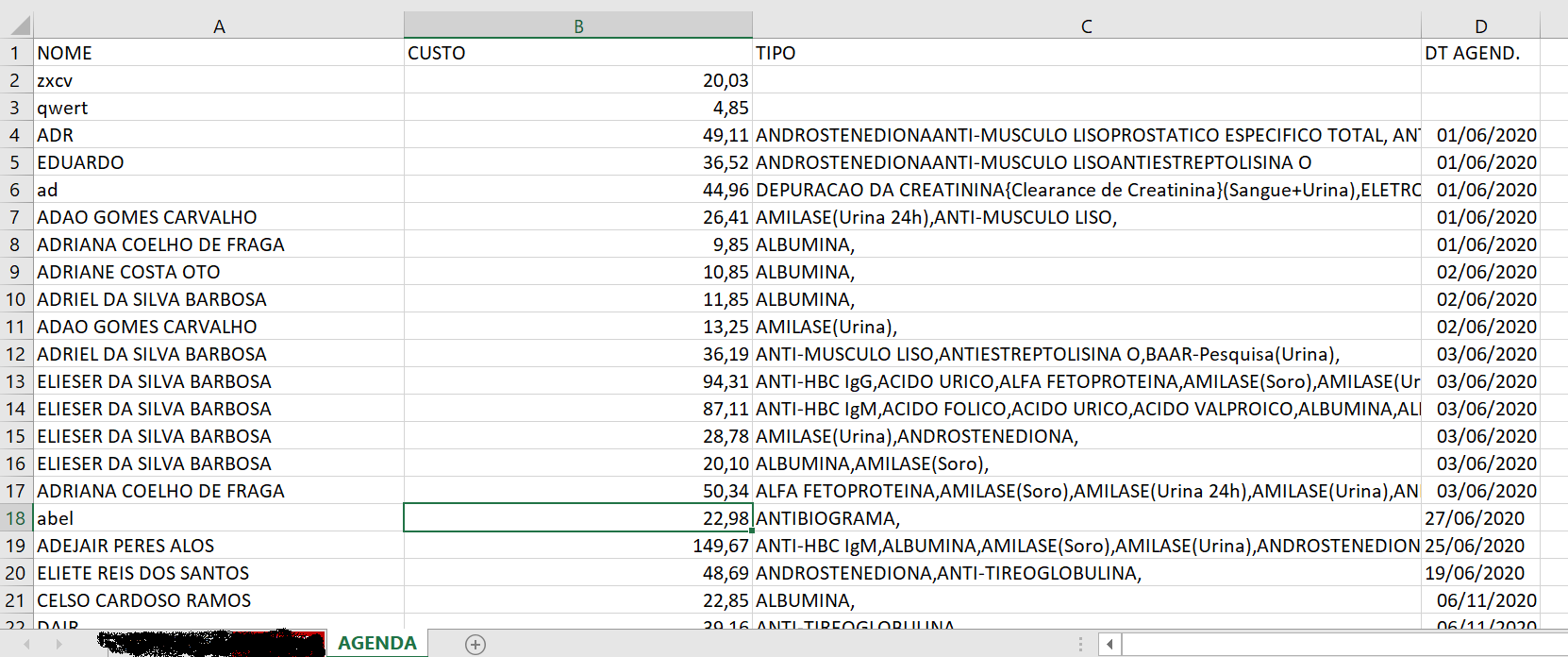The image size is (1568, 657).
Task: Click the Select All corner triangle
Action: pyautogui.click(x=20, y=25)
